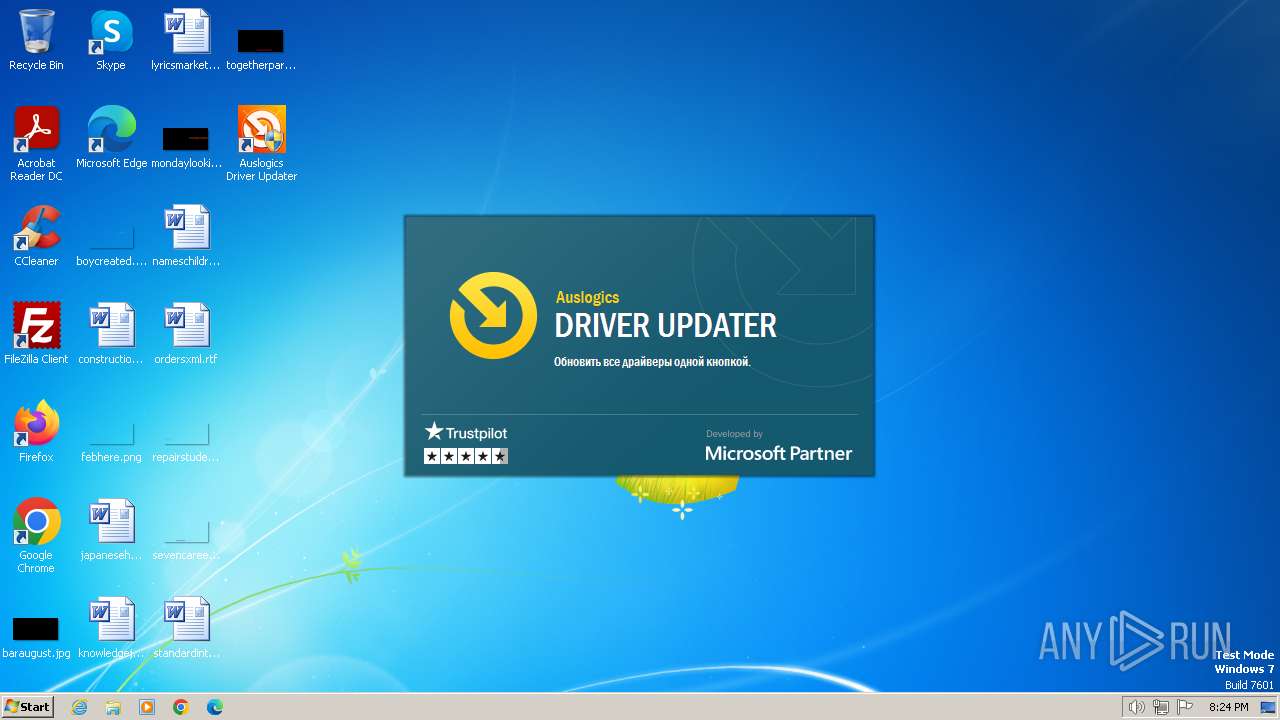Screen dimensions: 1280x720
Task: Click the DRIVER UPDATER title text
Action: coord(666,326)
